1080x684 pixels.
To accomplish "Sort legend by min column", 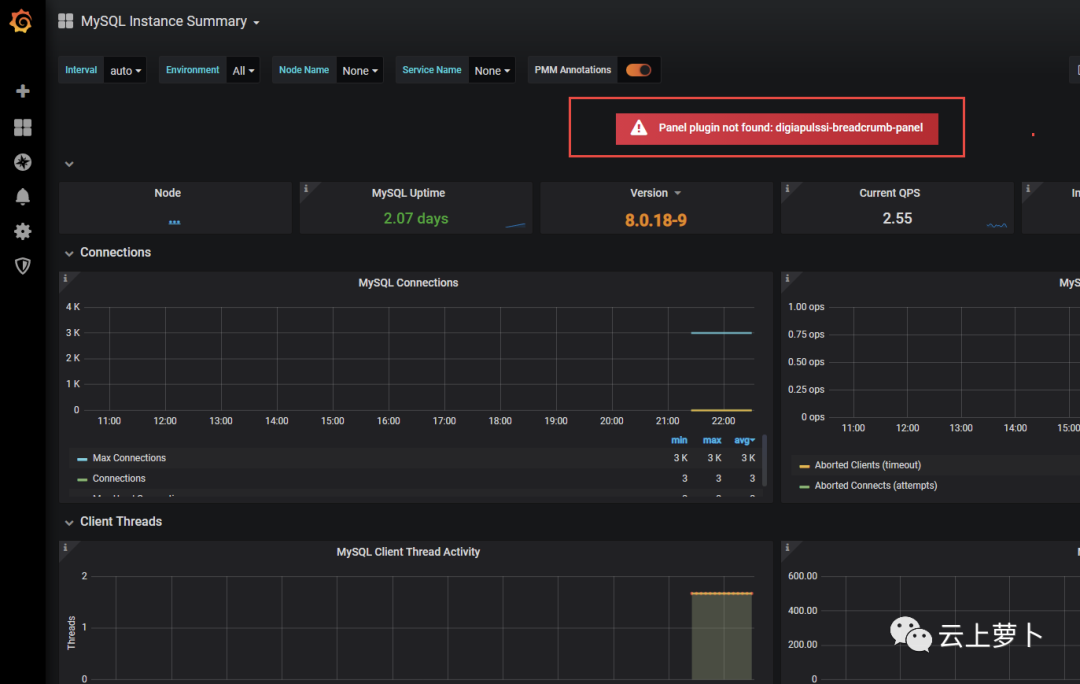I will 679,440.
